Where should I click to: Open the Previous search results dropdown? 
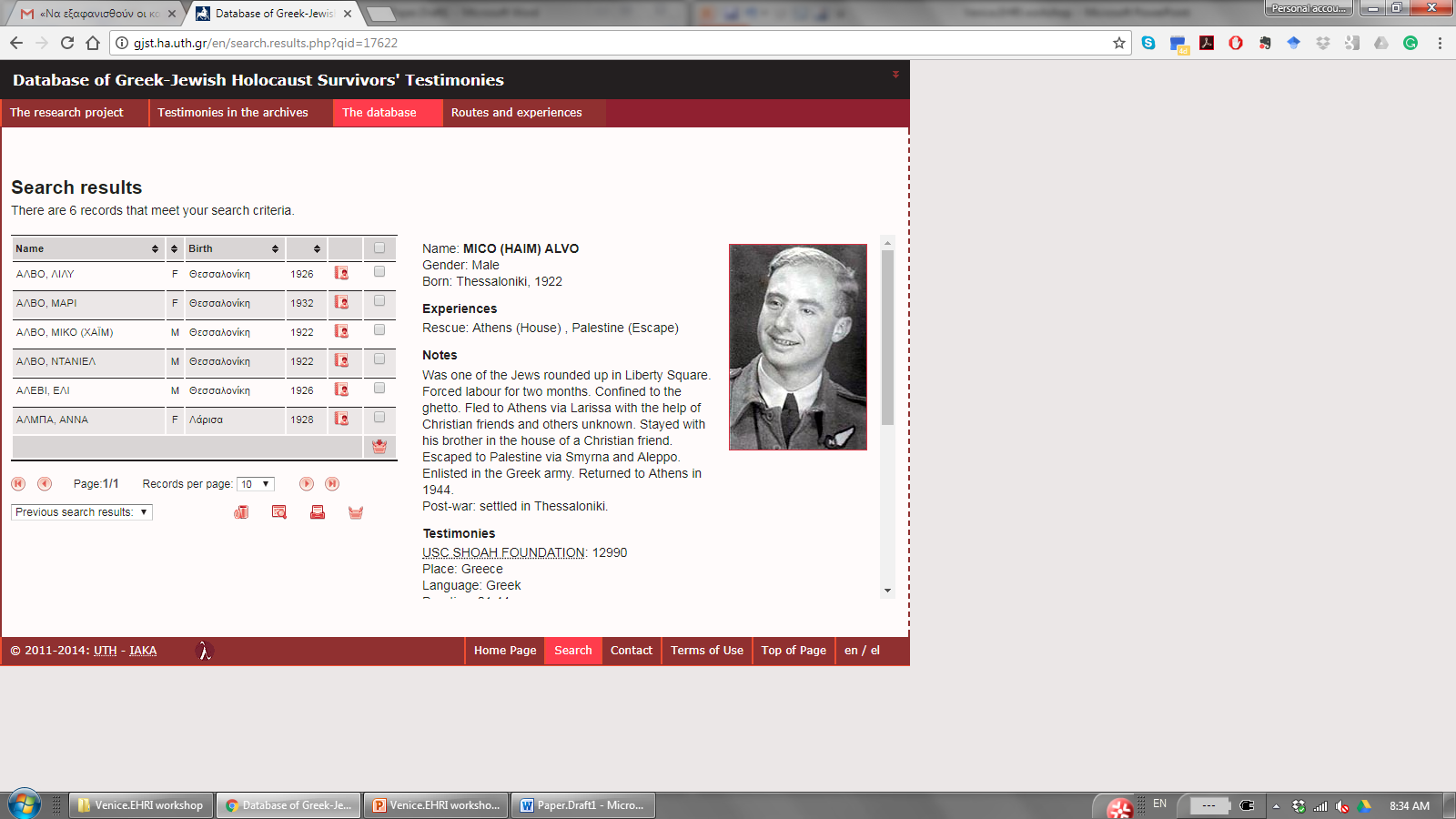[x=82, y=512]
